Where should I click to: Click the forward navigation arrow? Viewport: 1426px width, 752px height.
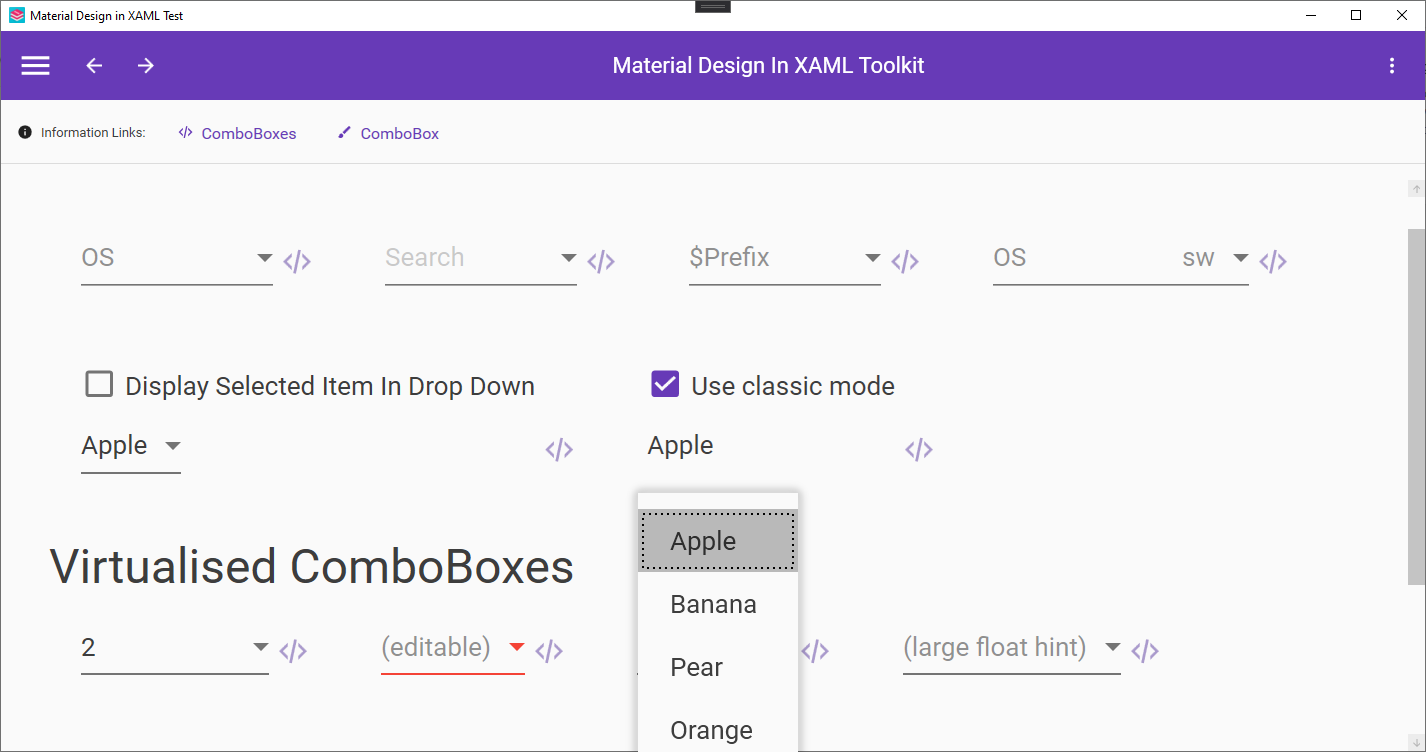145,65
